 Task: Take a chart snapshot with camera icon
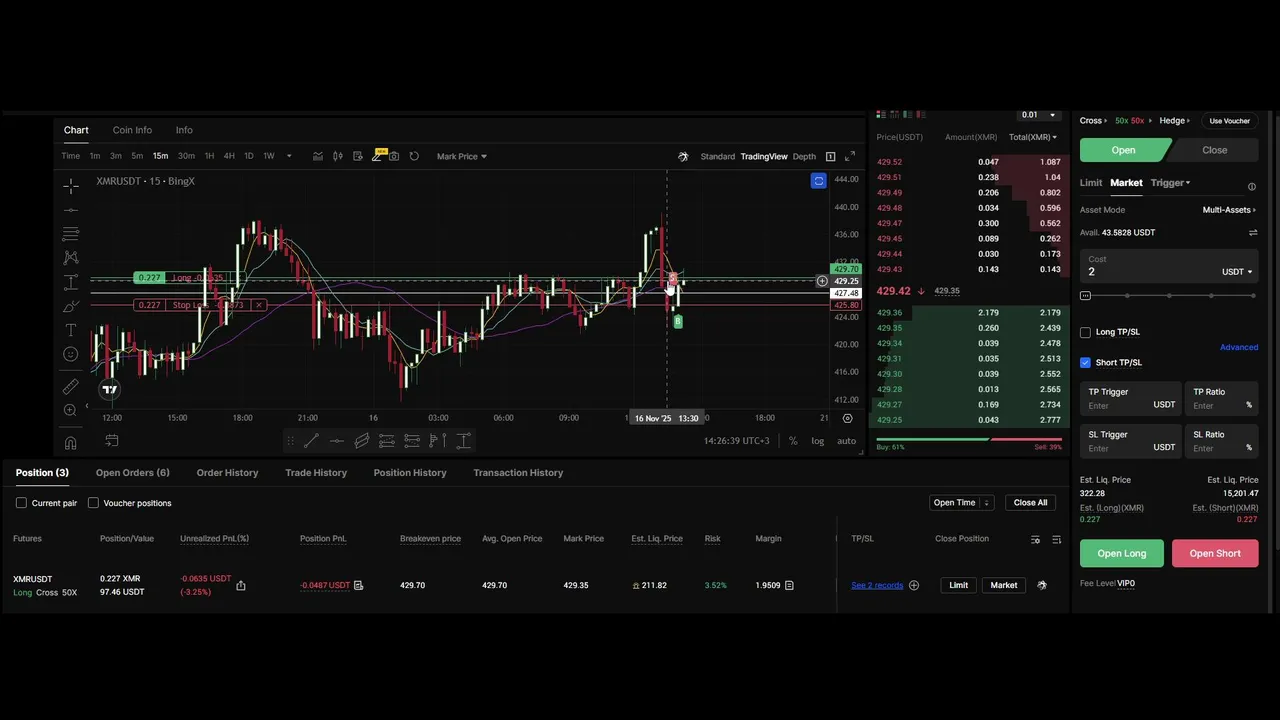[394, 156]
